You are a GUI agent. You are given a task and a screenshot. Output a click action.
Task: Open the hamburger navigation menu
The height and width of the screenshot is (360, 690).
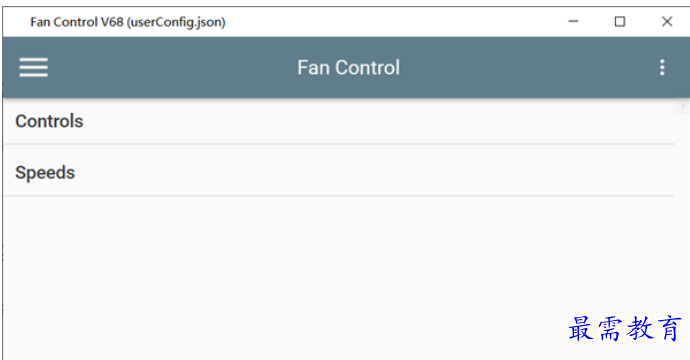[x=33, y=67]
